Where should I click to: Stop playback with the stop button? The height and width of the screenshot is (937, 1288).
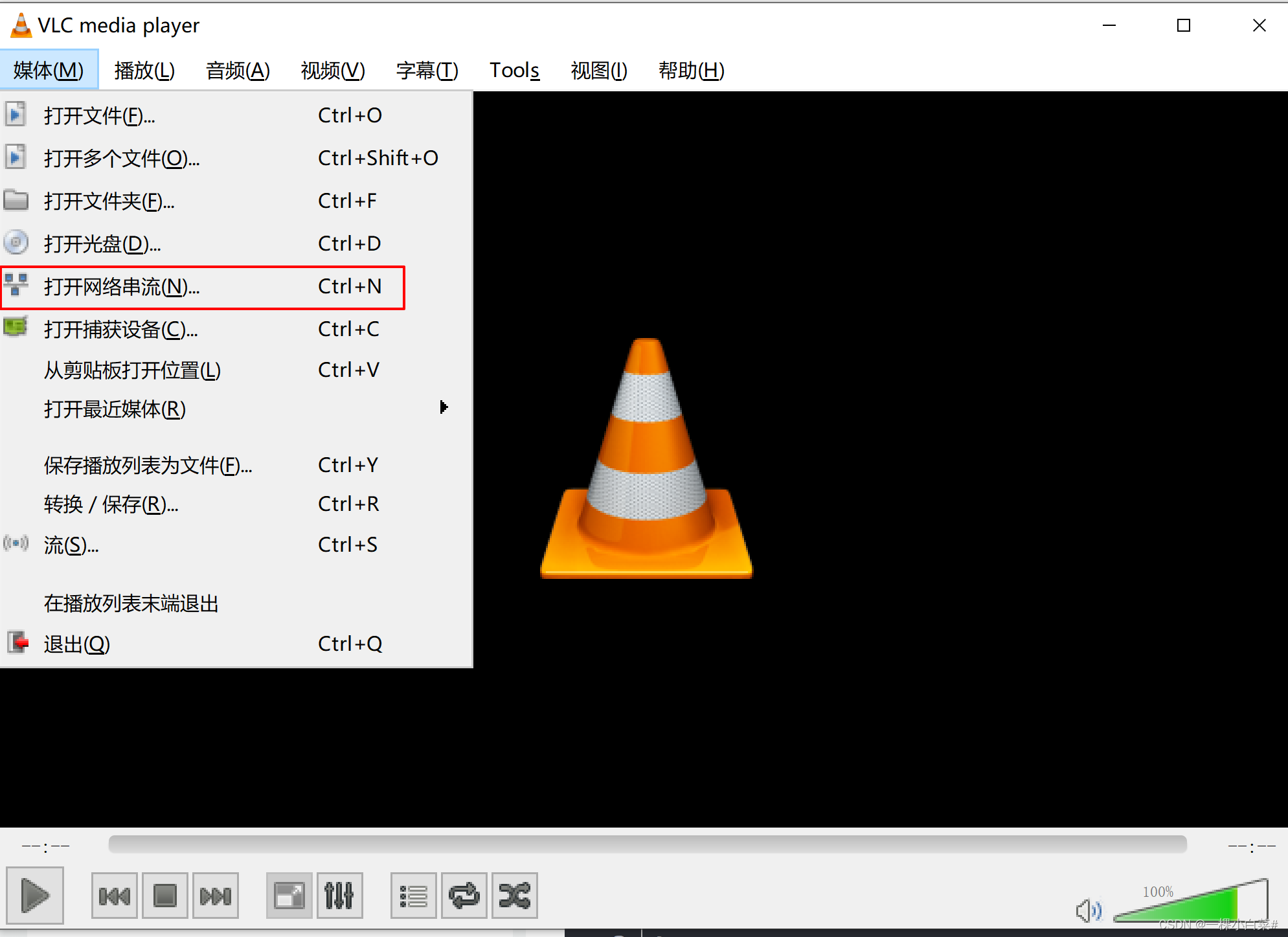coord(165,896)
